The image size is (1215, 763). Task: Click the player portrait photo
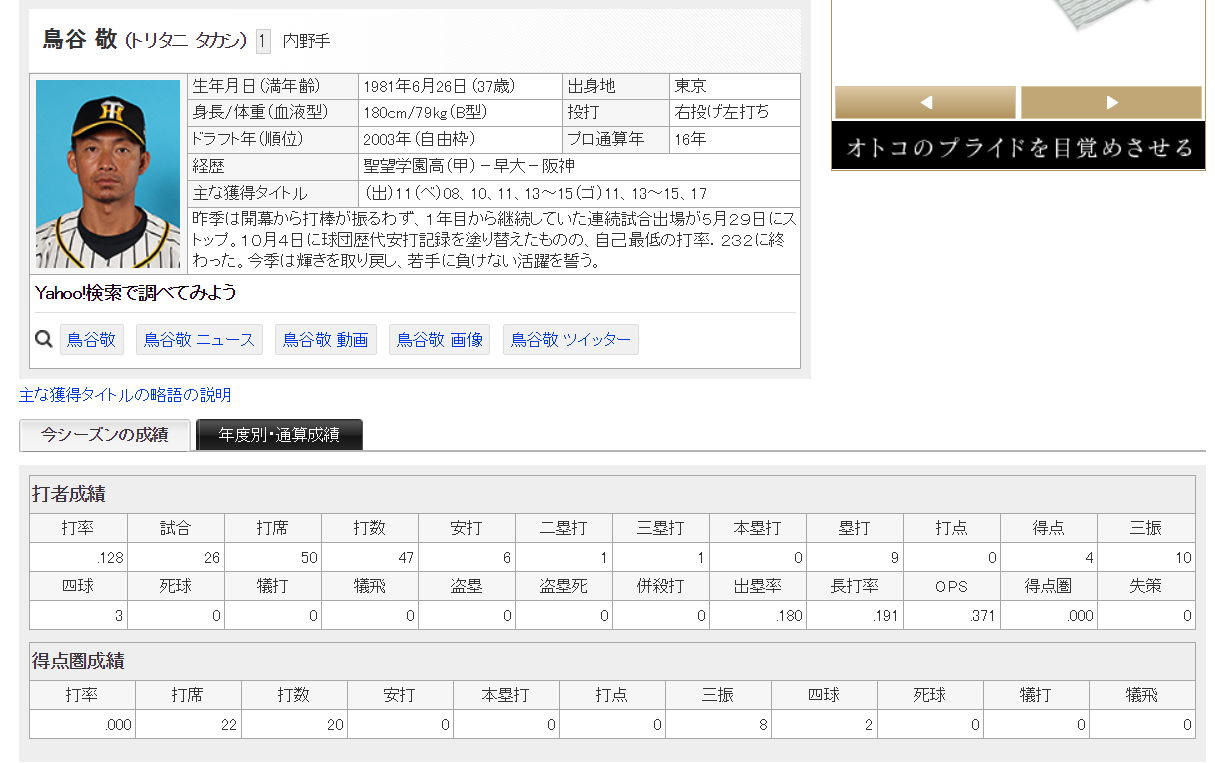(x=108, y=174)
